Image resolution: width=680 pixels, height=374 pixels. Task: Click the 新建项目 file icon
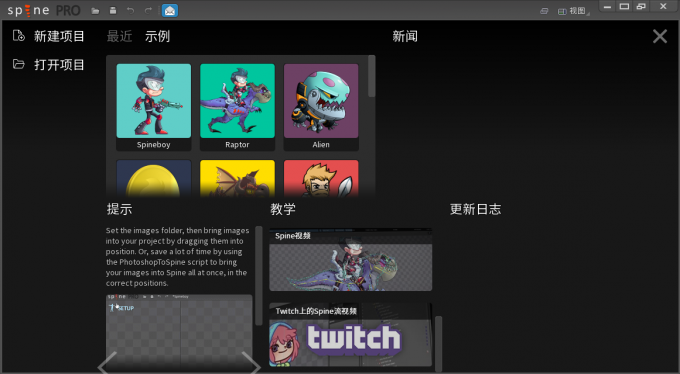click(19, 36)
